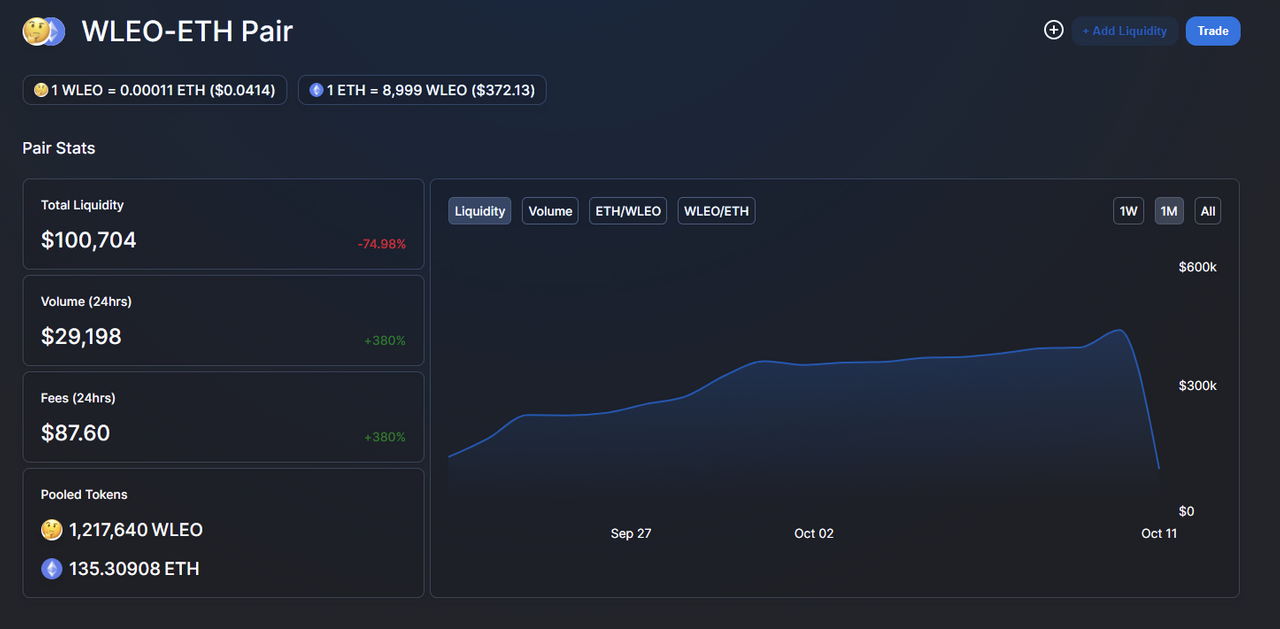Click the Oct 11 date label
Screen dimensions: 1280x629
[1159, 533]
